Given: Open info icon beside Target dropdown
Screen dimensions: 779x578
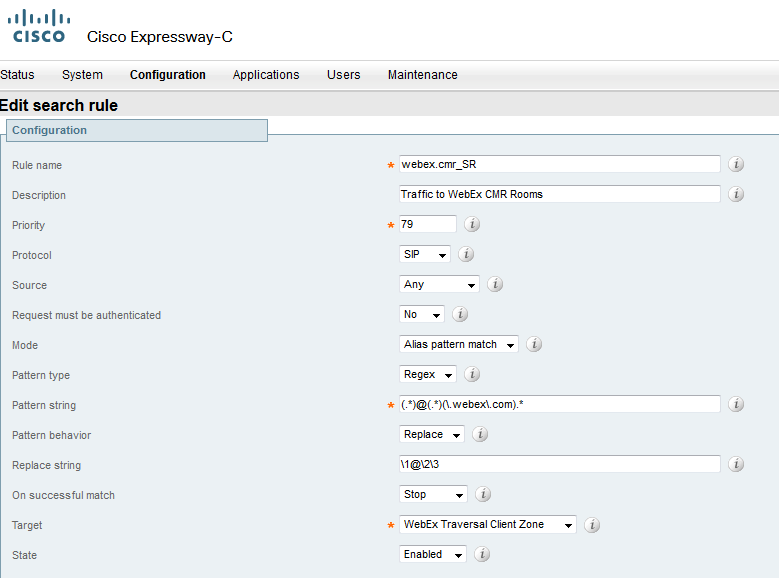Looking at the screenshot, I should (x=592, y=524).
